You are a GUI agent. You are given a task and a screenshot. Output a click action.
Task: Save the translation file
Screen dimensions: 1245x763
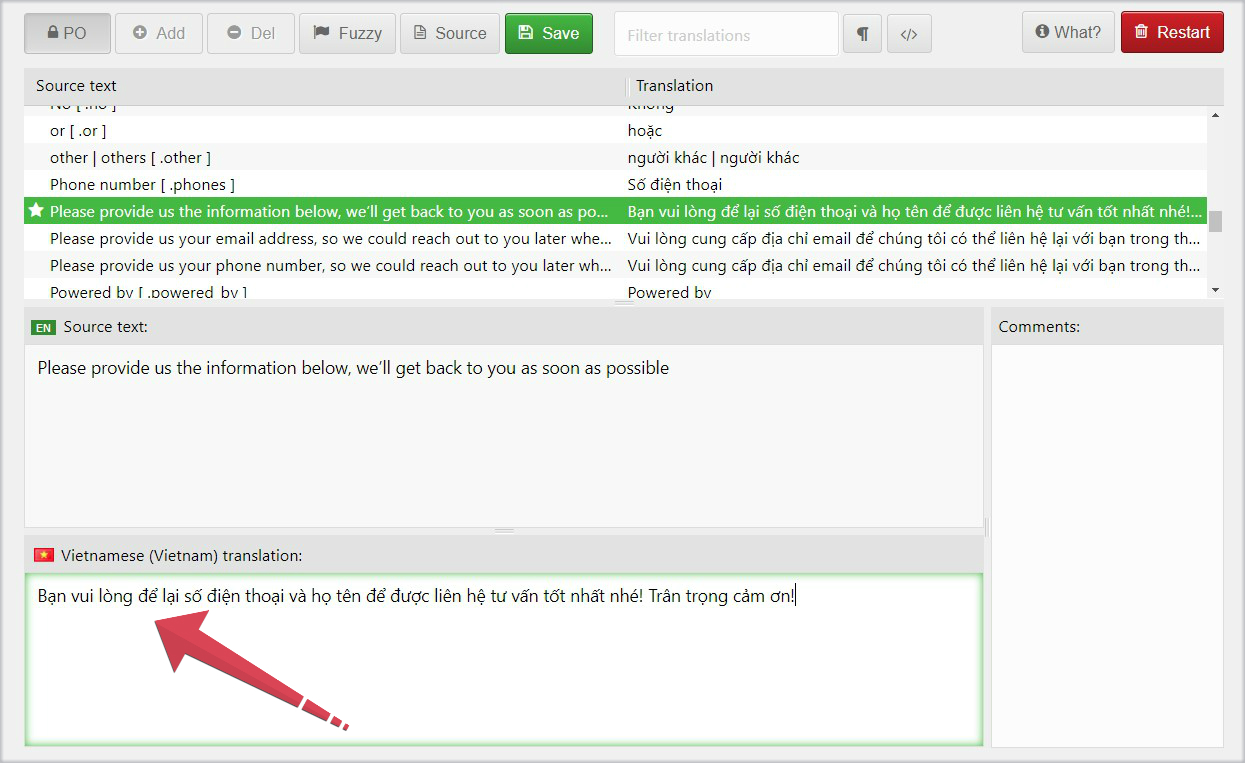[x=548, y=33]
